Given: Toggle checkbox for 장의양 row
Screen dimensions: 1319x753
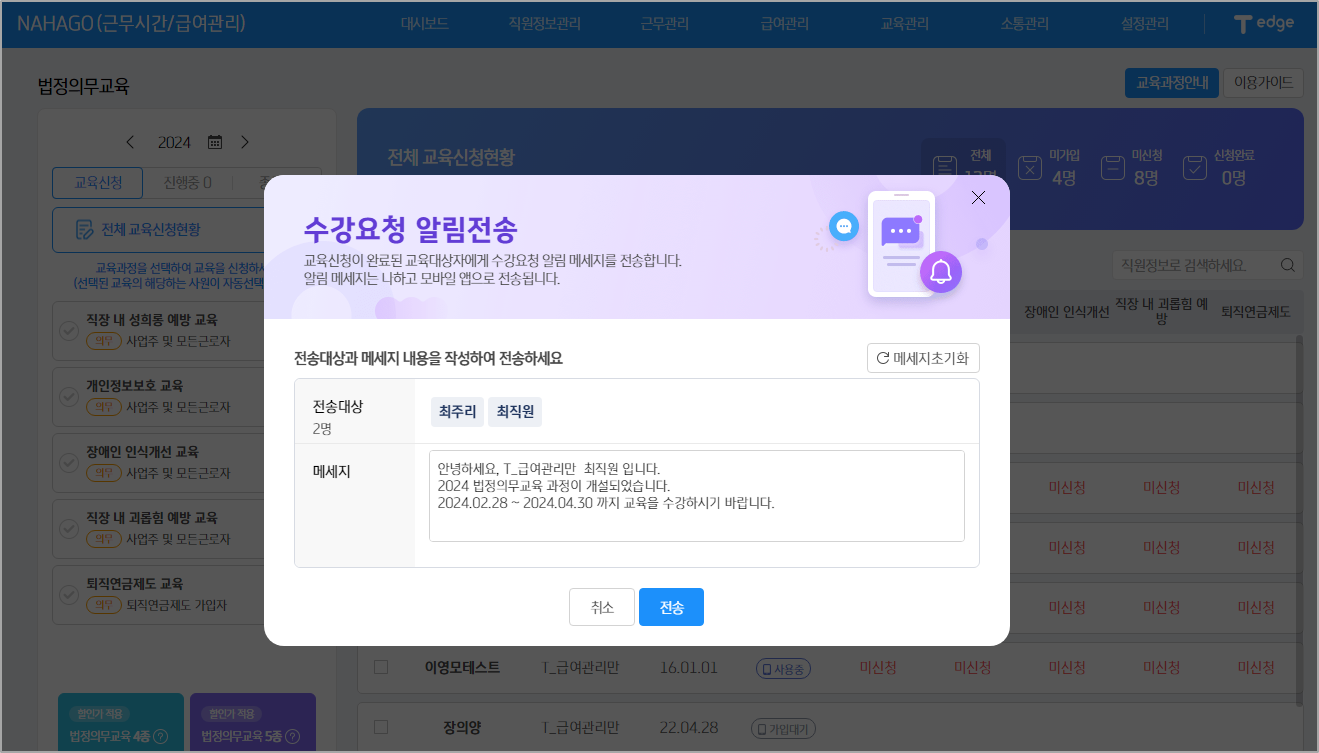Looking at the screenshot, I should pyautogui.click(x=380, y=727).
